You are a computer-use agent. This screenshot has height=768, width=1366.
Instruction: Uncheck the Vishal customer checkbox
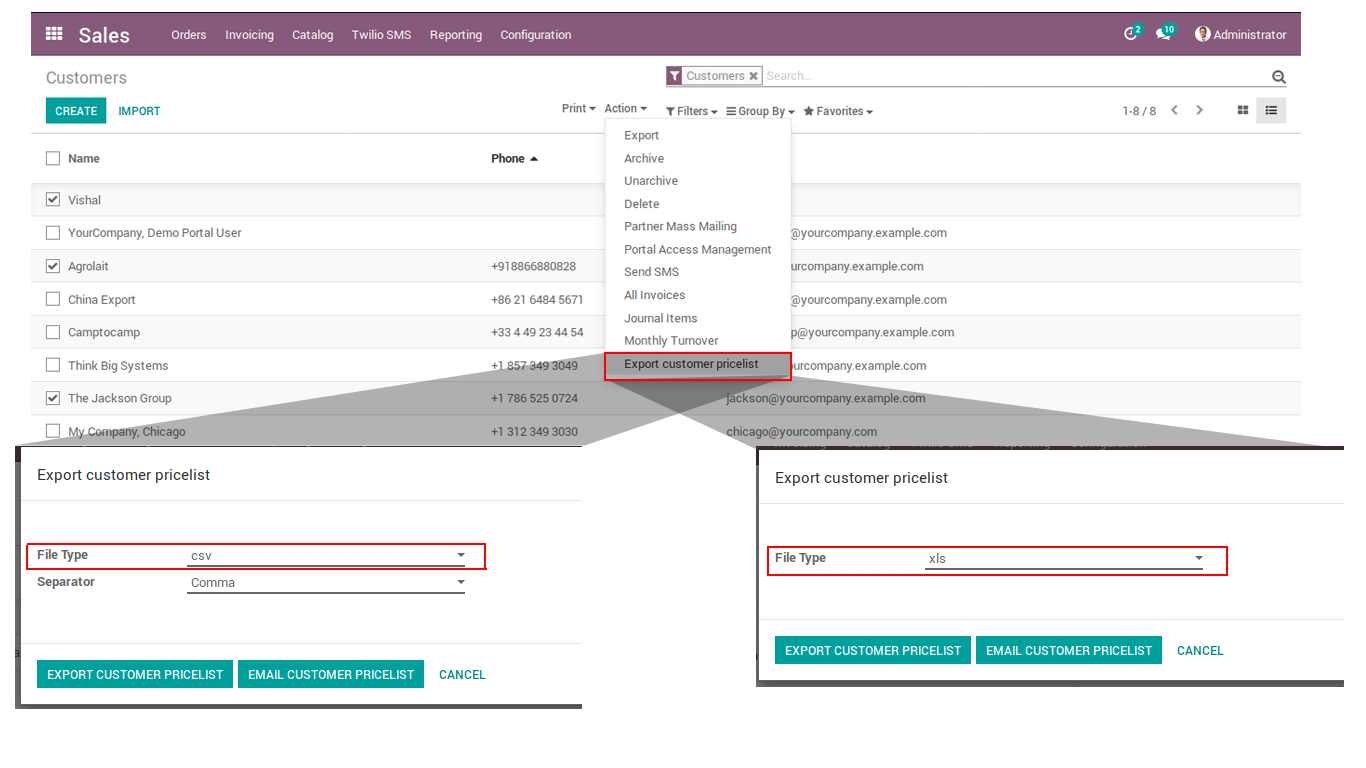(53, 200)
